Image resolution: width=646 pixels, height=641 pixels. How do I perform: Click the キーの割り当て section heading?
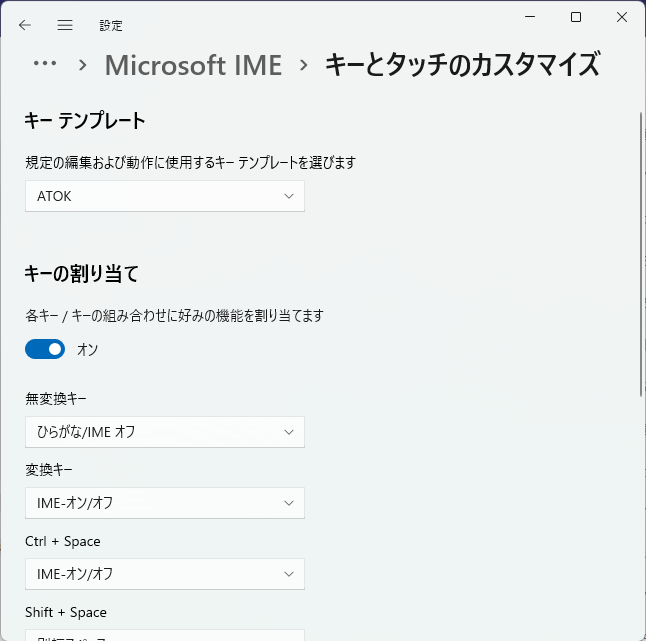point(81,274)
